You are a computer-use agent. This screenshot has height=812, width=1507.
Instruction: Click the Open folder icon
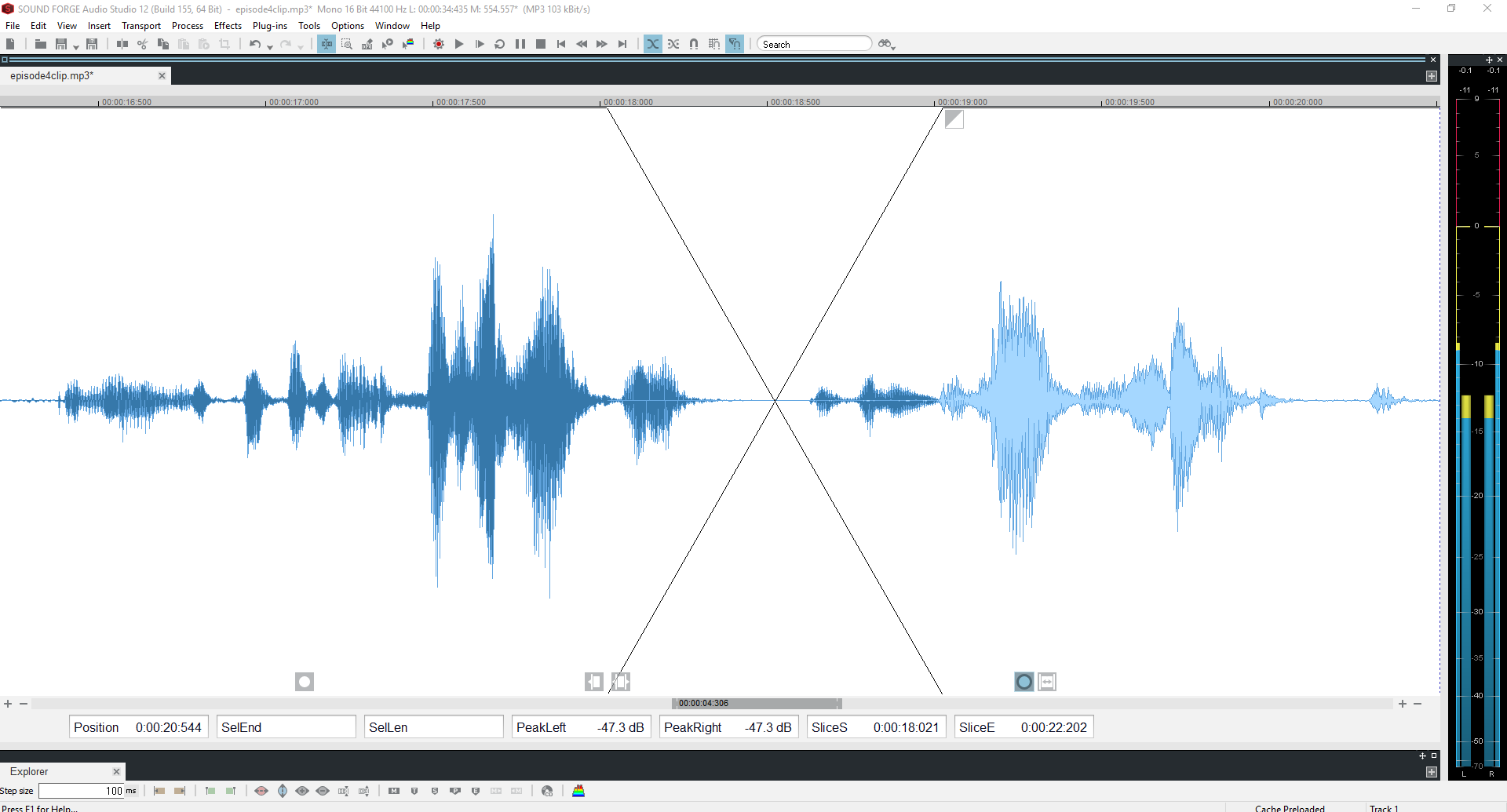(x=41, y=44)
